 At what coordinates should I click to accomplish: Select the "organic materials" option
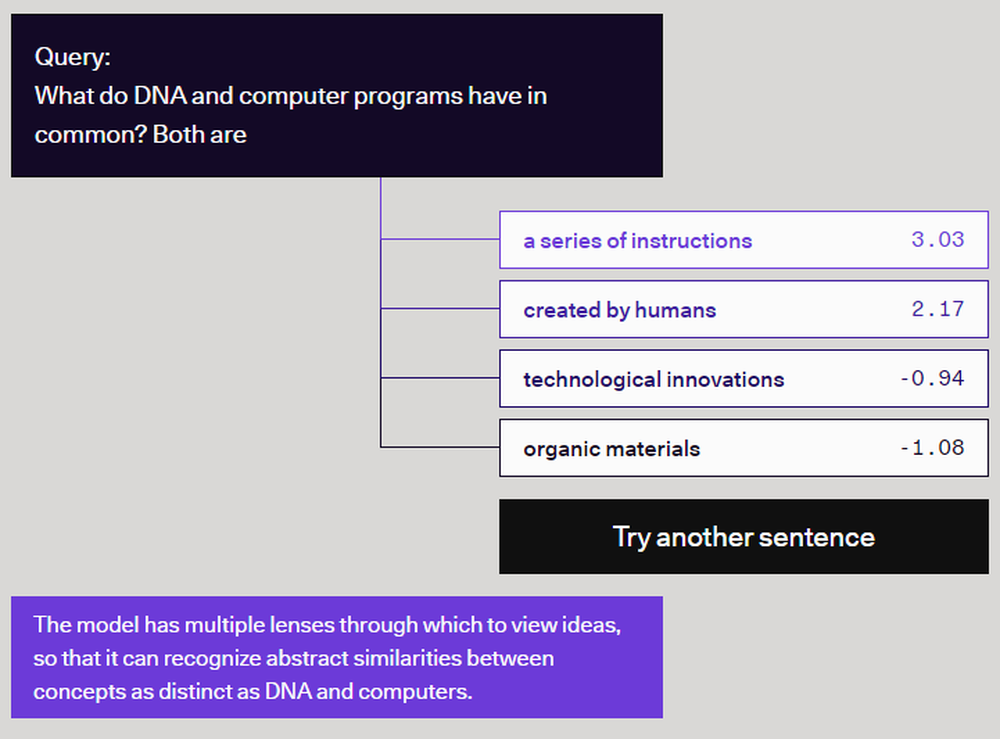[611, 449]
